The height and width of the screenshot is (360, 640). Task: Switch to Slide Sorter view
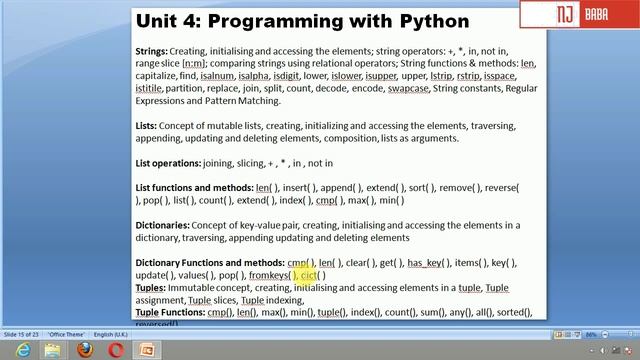(568, 335)
